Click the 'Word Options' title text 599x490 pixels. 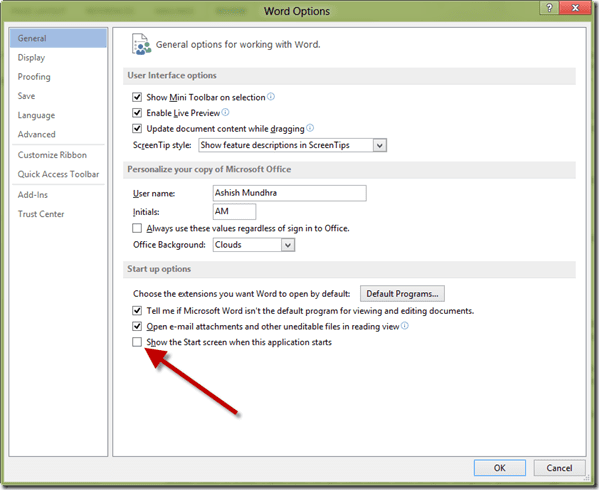click(x=297, y=11)
